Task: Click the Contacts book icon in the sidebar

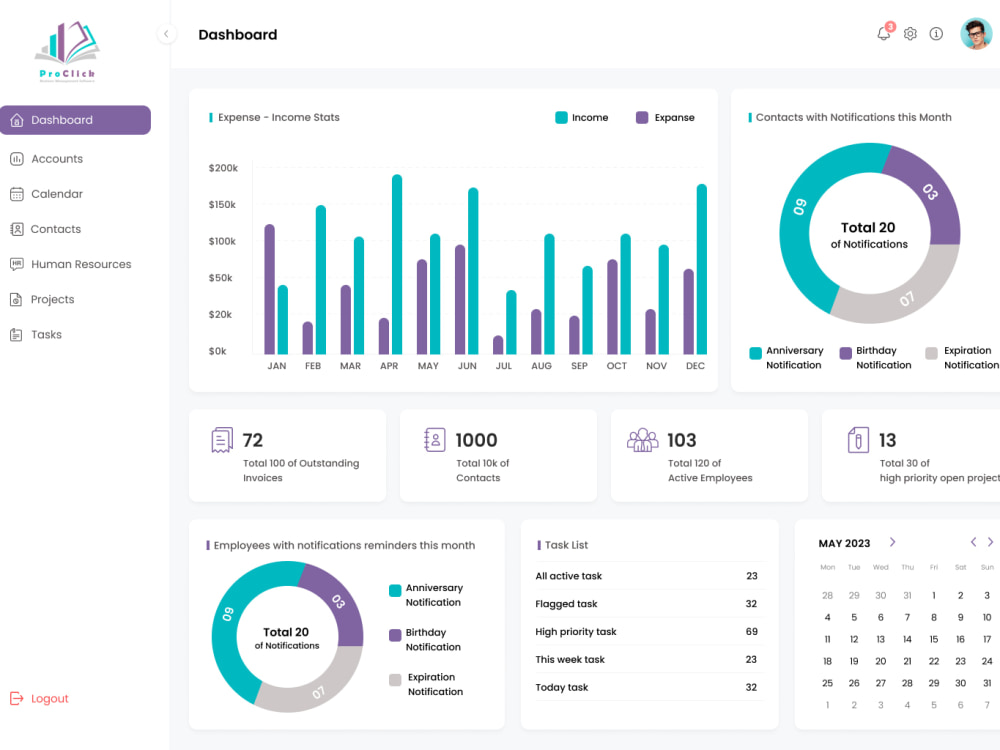Action: 17,229
